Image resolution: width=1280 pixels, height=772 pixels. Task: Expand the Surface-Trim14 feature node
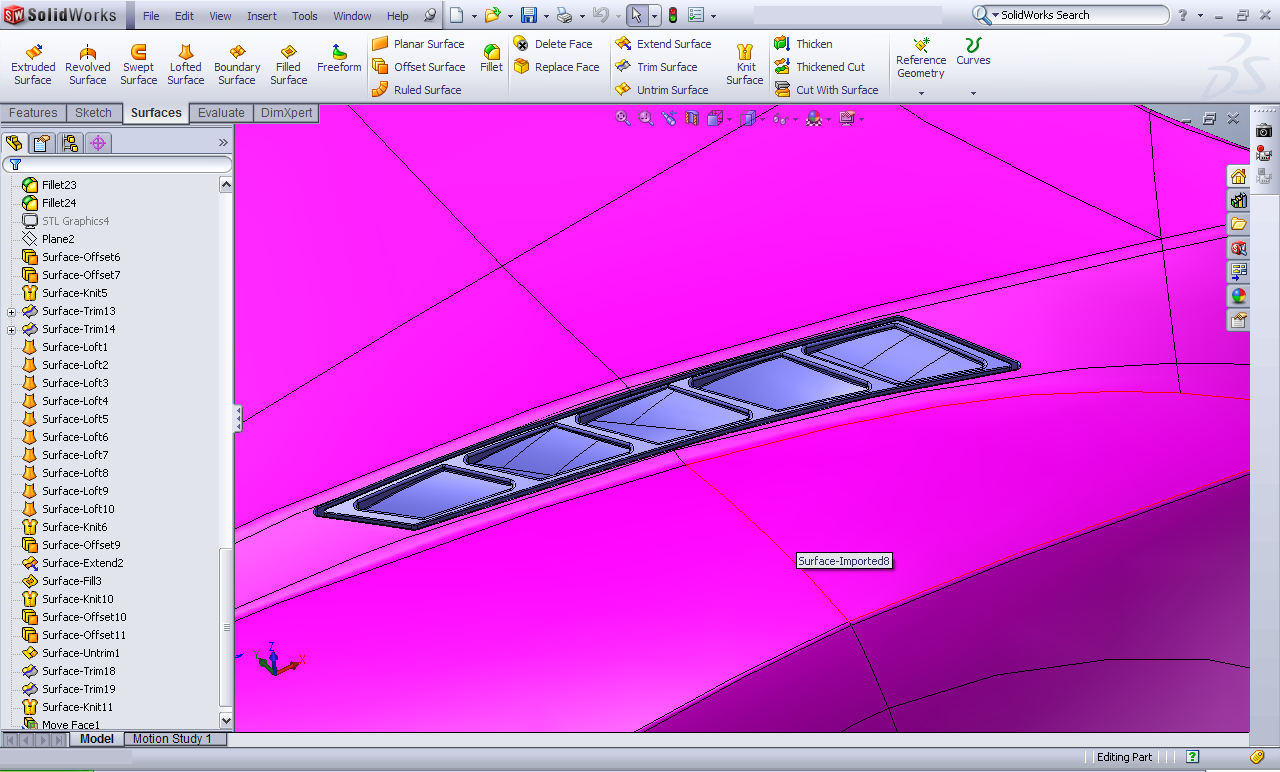point(12,330)
